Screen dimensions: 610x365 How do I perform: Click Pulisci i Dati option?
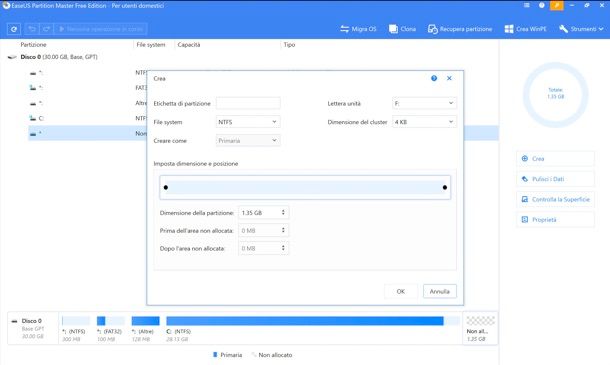pos(556,179)
